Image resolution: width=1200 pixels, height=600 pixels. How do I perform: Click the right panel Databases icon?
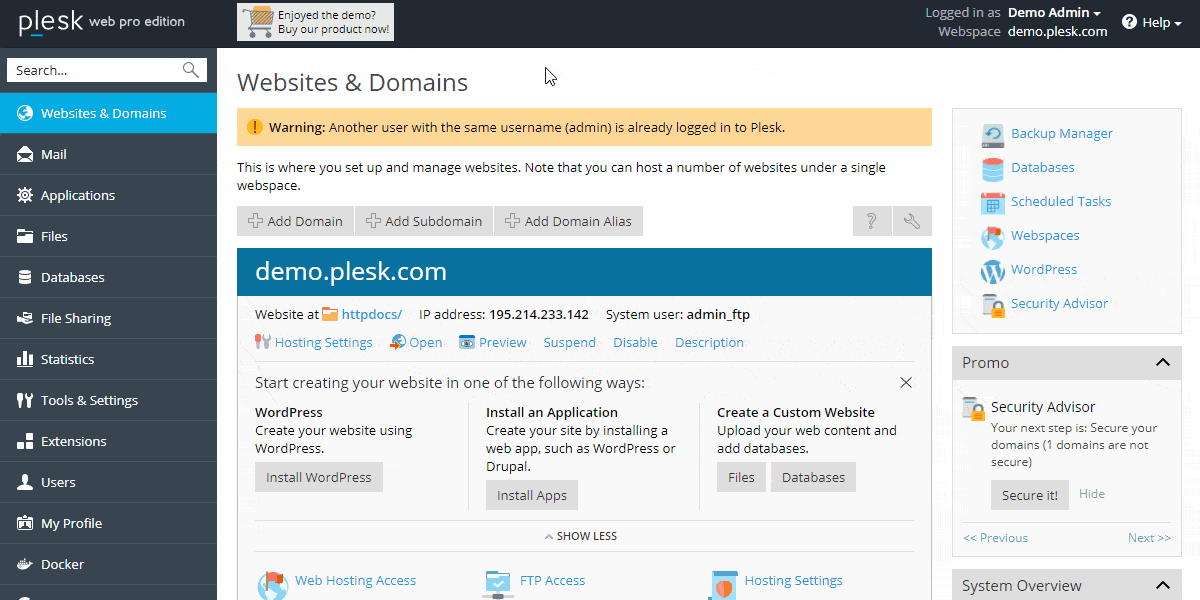[992, 168]
